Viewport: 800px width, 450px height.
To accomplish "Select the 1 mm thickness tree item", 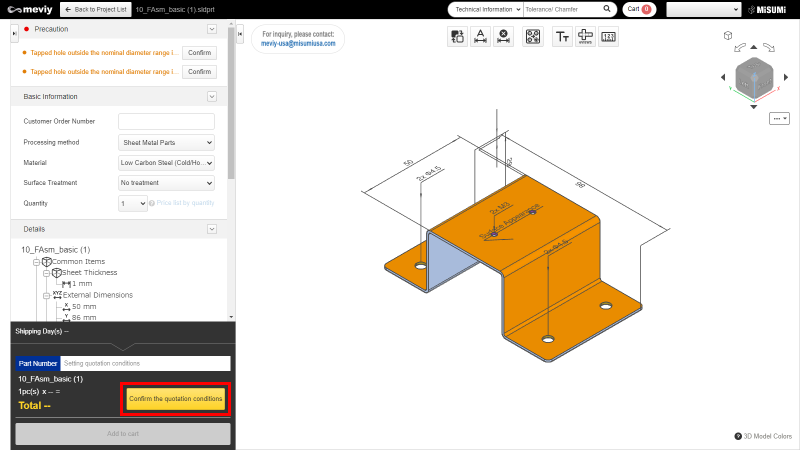I will tap(82, 284).
